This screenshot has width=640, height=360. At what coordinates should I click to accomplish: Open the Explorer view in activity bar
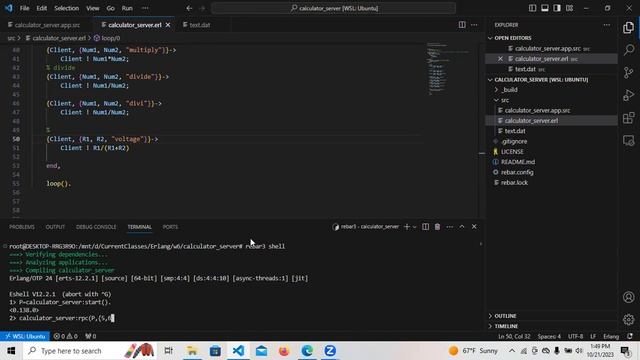(629, 28)
